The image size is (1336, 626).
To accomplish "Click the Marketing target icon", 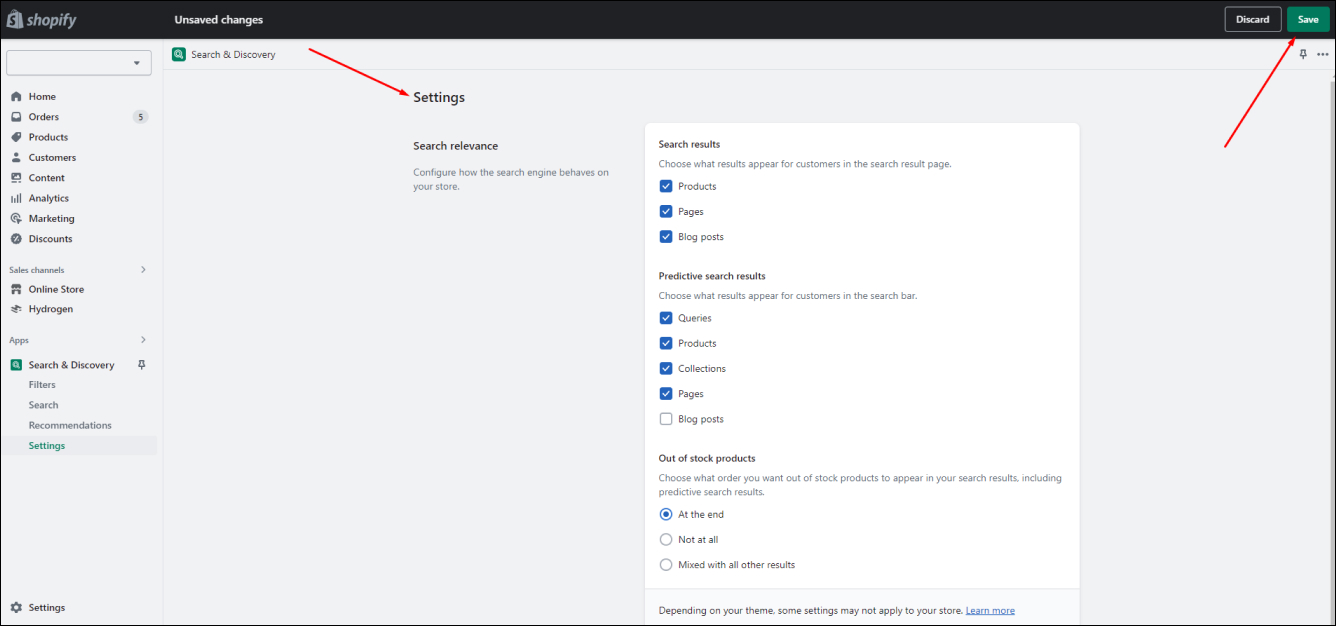I will coord(16,218).
